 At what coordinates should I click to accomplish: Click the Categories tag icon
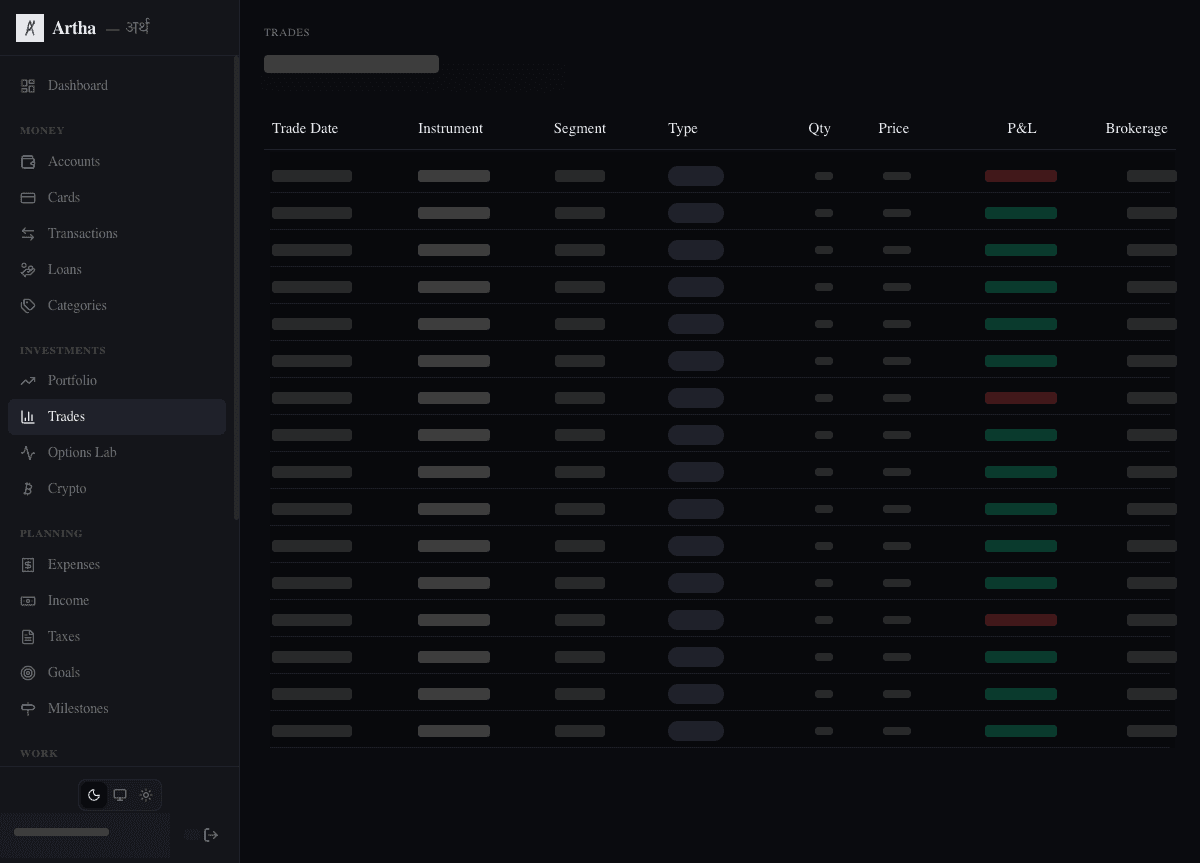coord(28,306)
